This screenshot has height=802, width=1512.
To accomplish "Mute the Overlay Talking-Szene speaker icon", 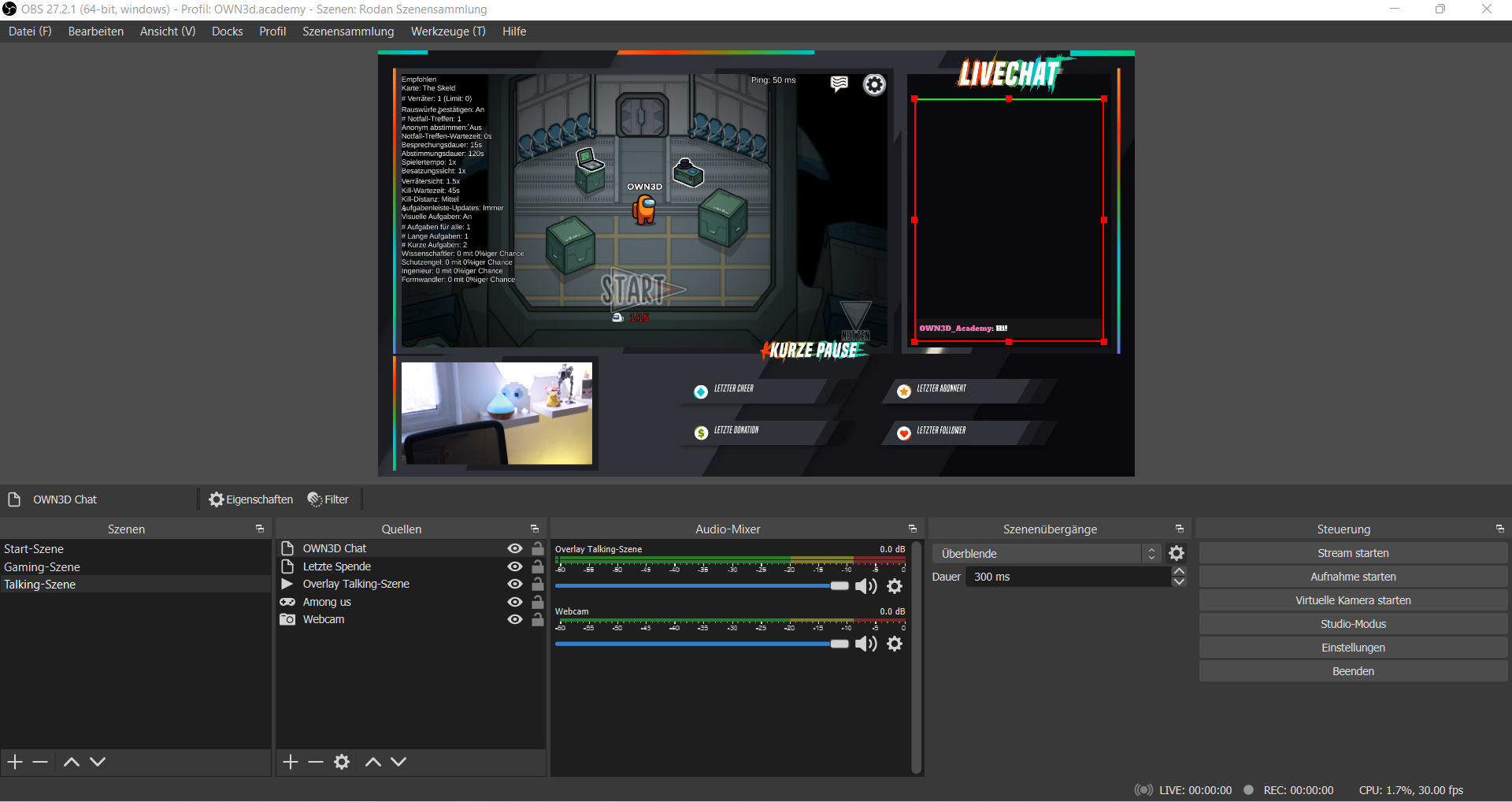I will tap(865, 586).
